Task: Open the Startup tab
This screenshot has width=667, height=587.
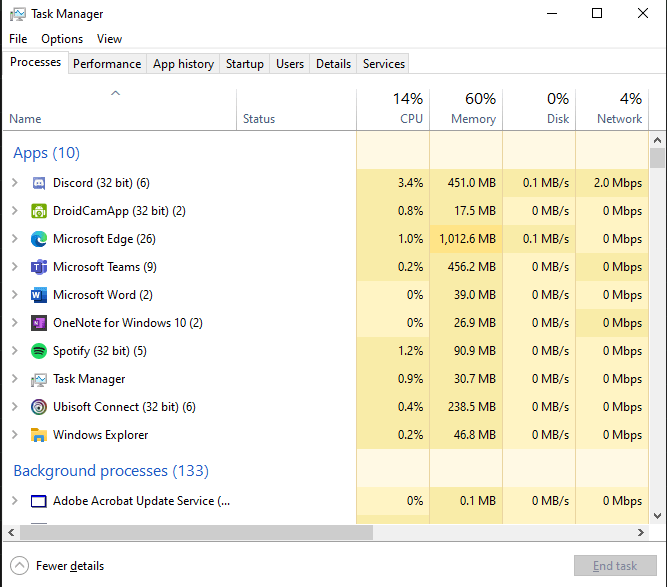Action: 245,64
